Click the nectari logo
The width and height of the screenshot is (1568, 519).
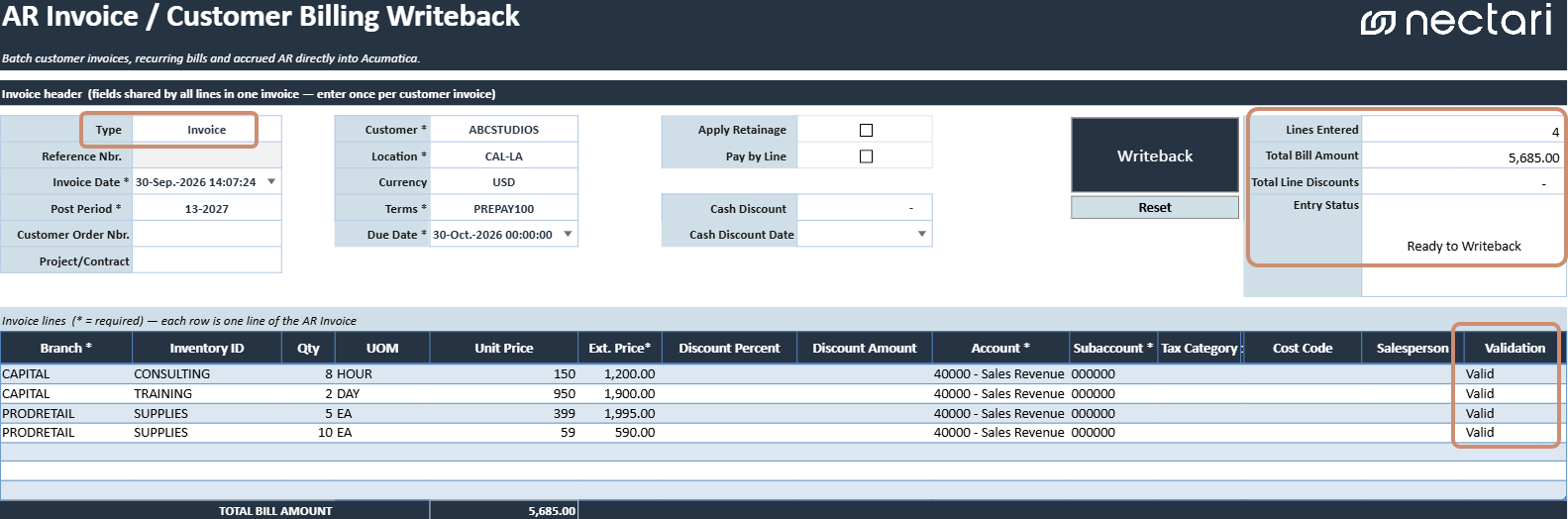[x=1456, y=20]
